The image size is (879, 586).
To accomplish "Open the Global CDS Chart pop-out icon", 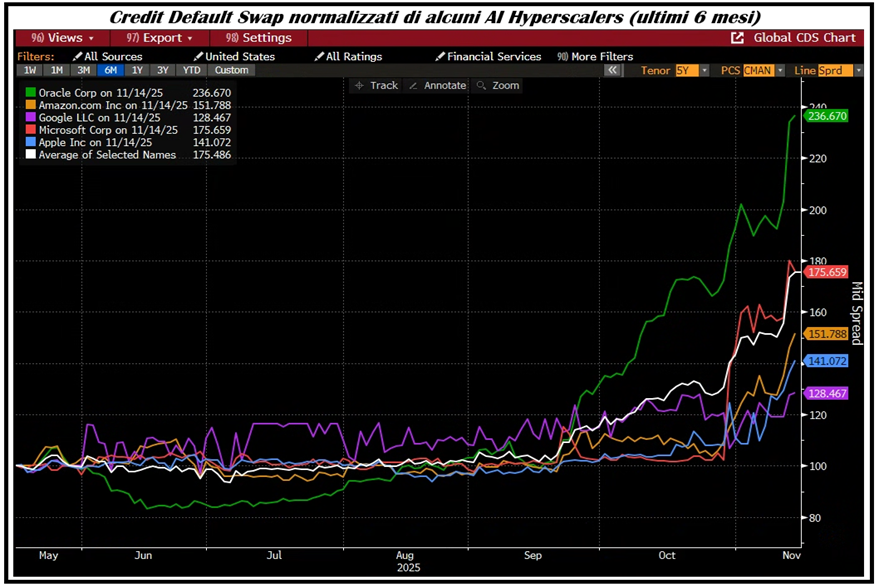I will click(x=738, y=38).
